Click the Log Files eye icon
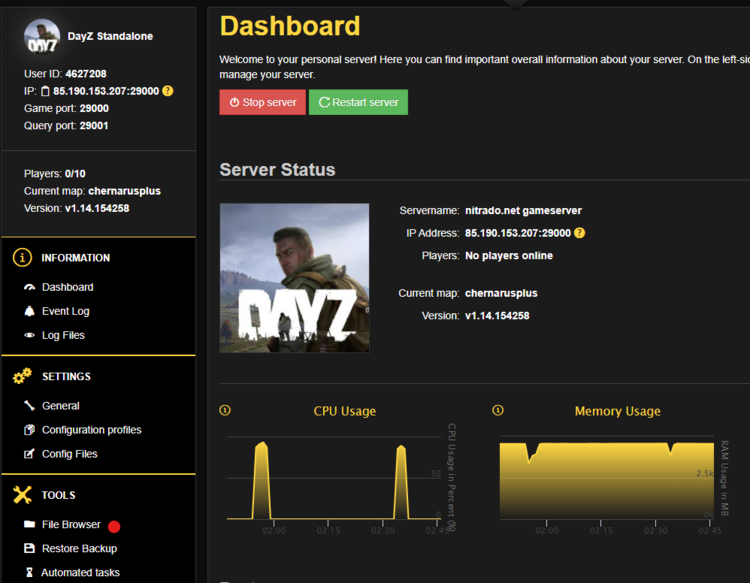This screenshot has height=583, width=750. 30,335
